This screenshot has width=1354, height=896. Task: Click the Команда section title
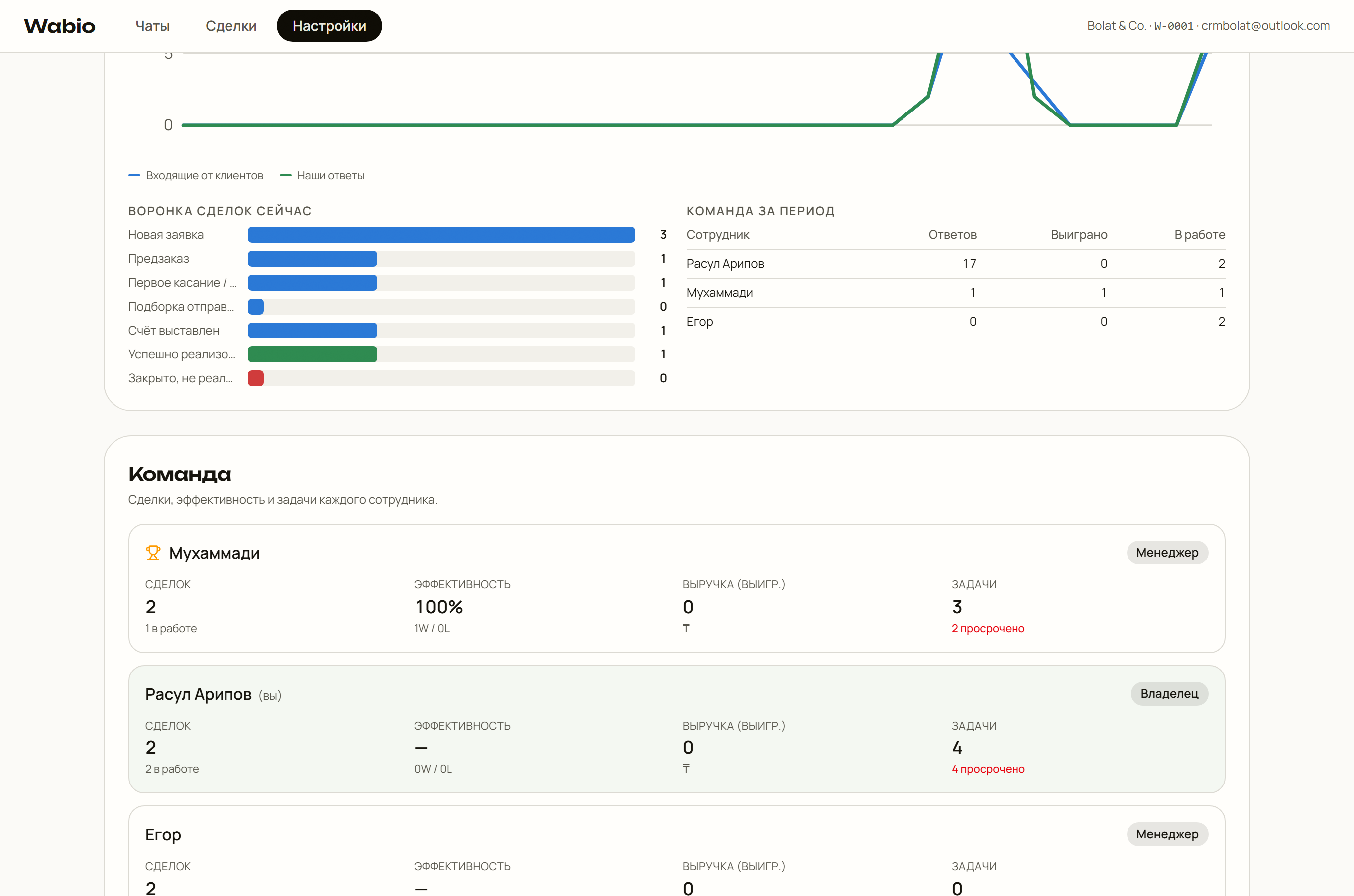180,474
